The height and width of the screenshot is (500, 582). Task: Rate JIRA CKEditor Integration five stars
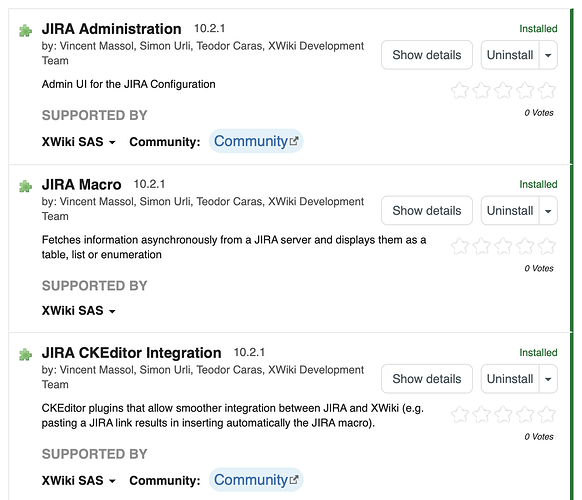tap(547, 414)
